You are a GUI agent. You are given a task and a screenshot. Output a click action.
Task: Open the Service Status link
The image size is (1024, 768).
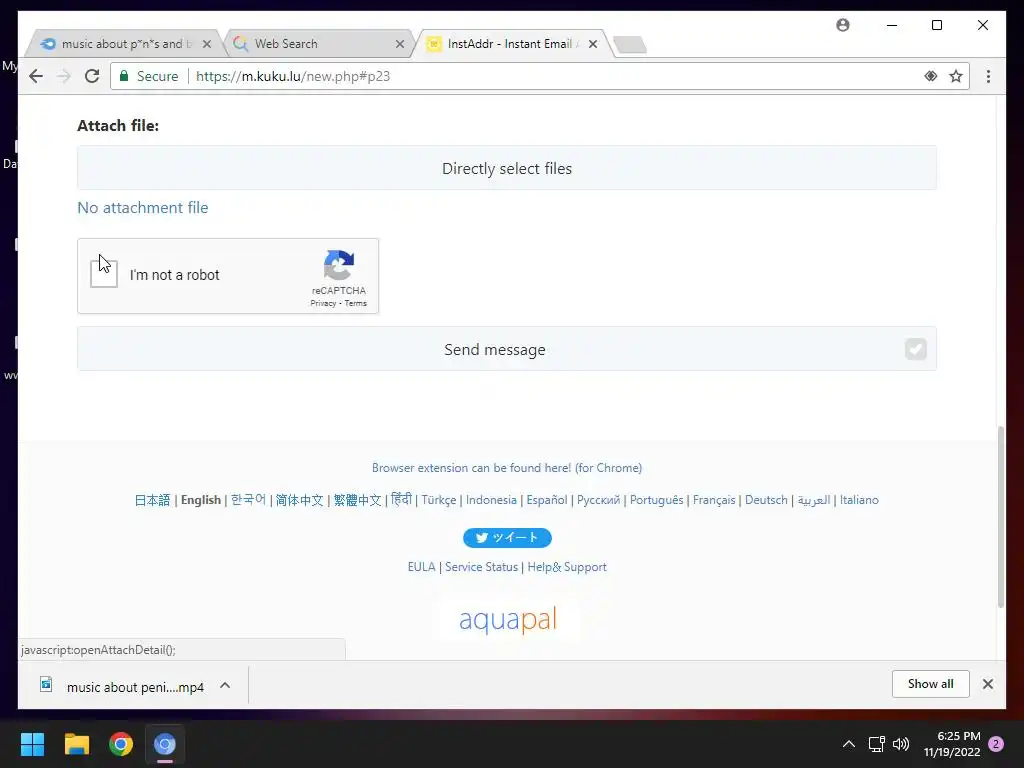click(481, 567)
